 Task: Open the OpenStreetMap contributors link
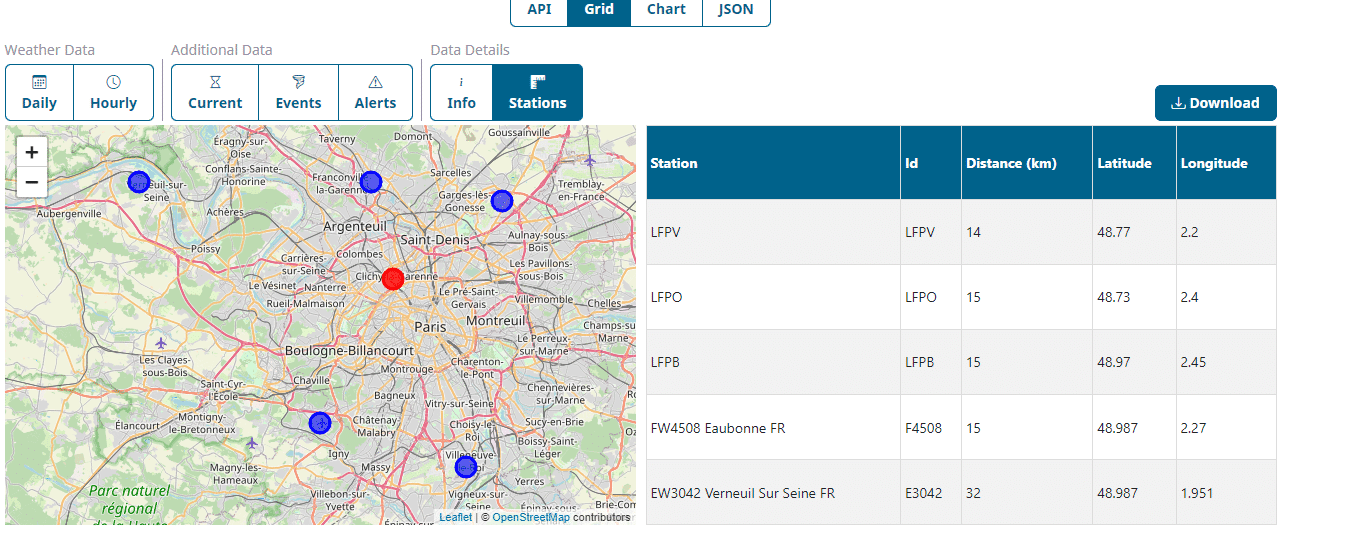530,517
